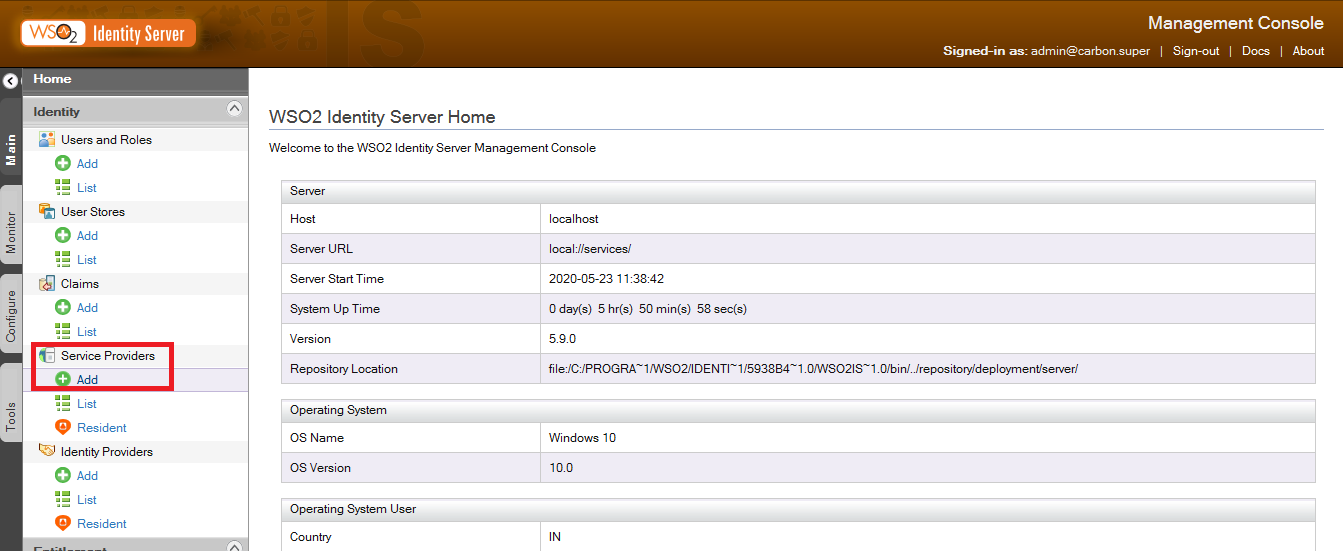Click the green Add icon under Service Providers
Image resolution: width=1343 pixels, height=551 pixels.
[63, 379]
